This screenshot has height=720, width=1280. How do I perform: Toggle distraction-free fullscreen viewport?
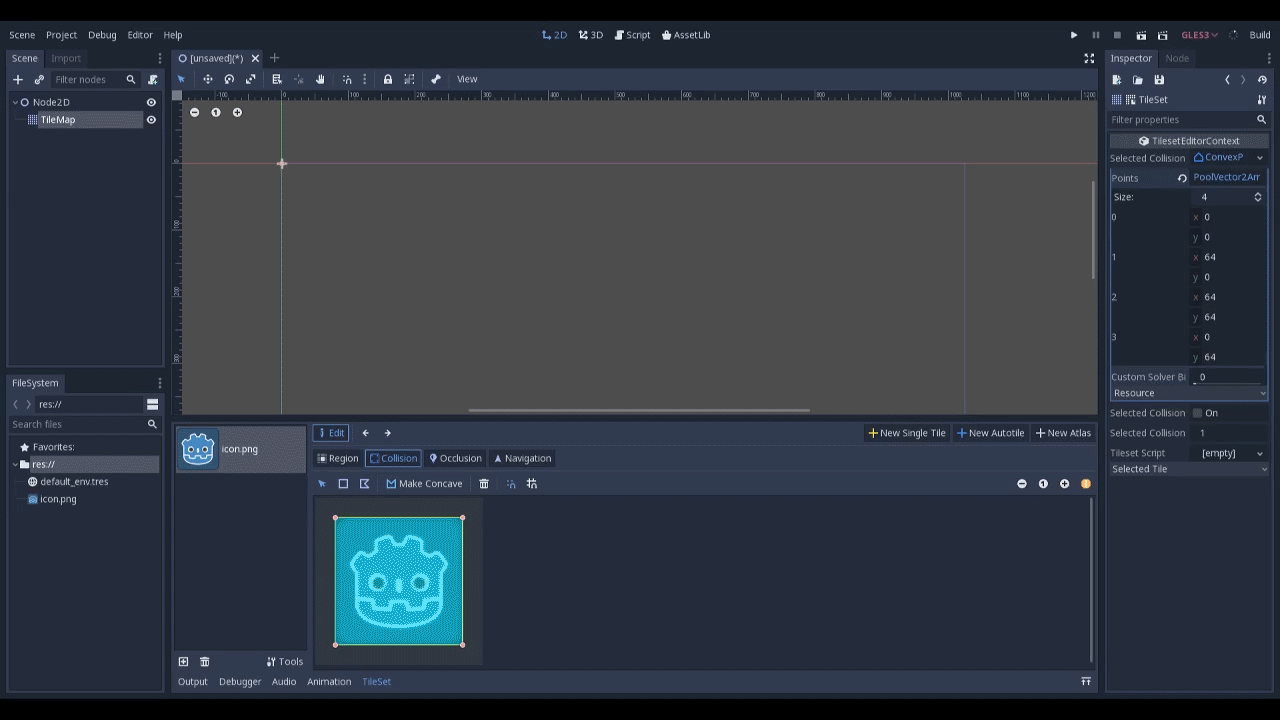[x=1089, y=58]
